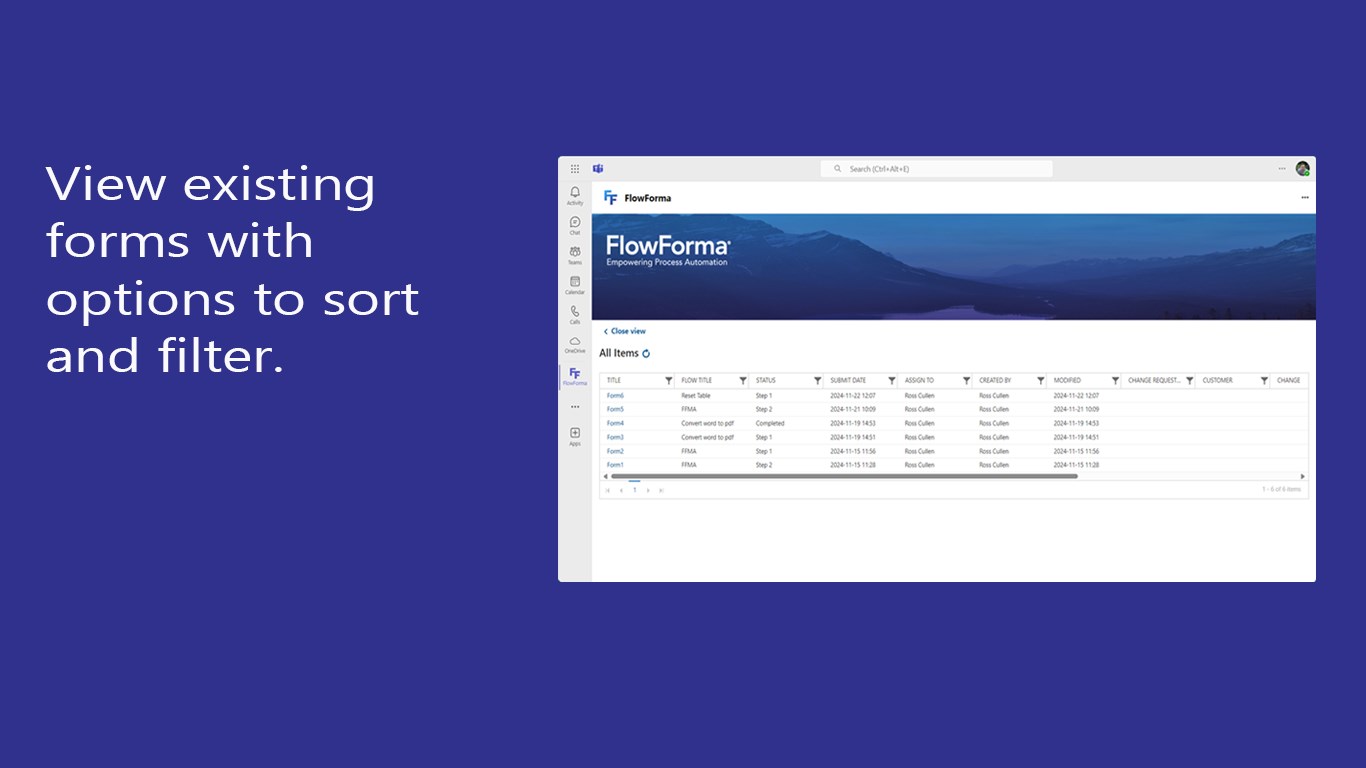Open OneDrive from the sidebar

pyautogui.click(x=575, y=342)
